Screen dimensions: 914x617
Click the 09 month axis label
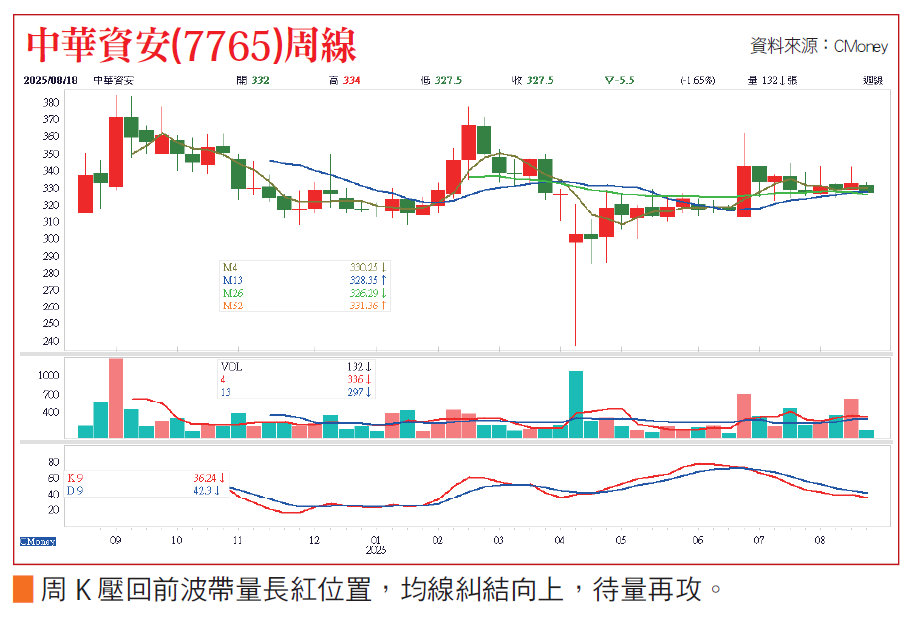(115, 541)
